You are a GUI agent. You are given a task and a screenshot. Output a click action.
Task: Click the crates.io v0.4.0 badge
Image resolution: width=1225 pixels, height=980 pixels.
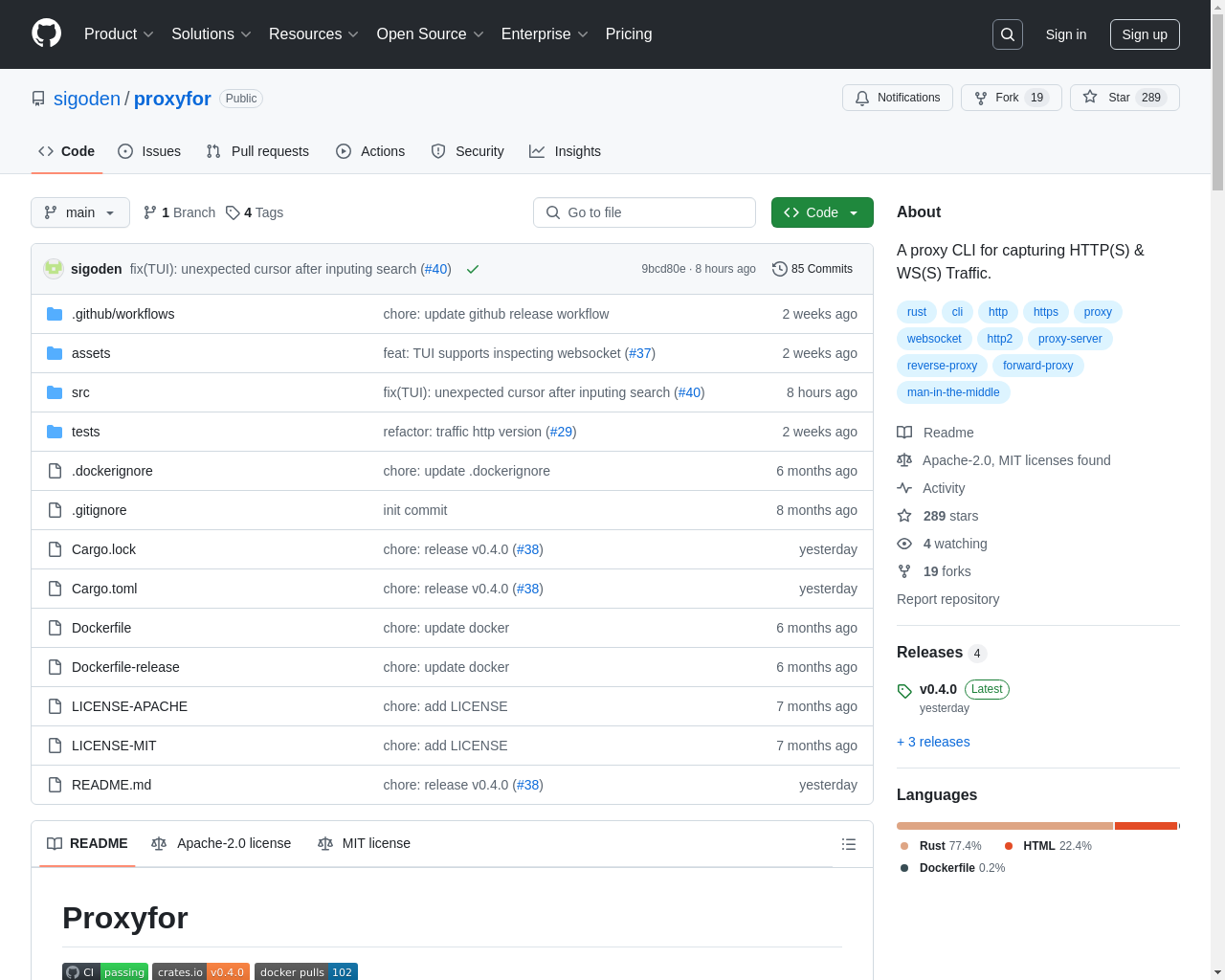(201, 971)
